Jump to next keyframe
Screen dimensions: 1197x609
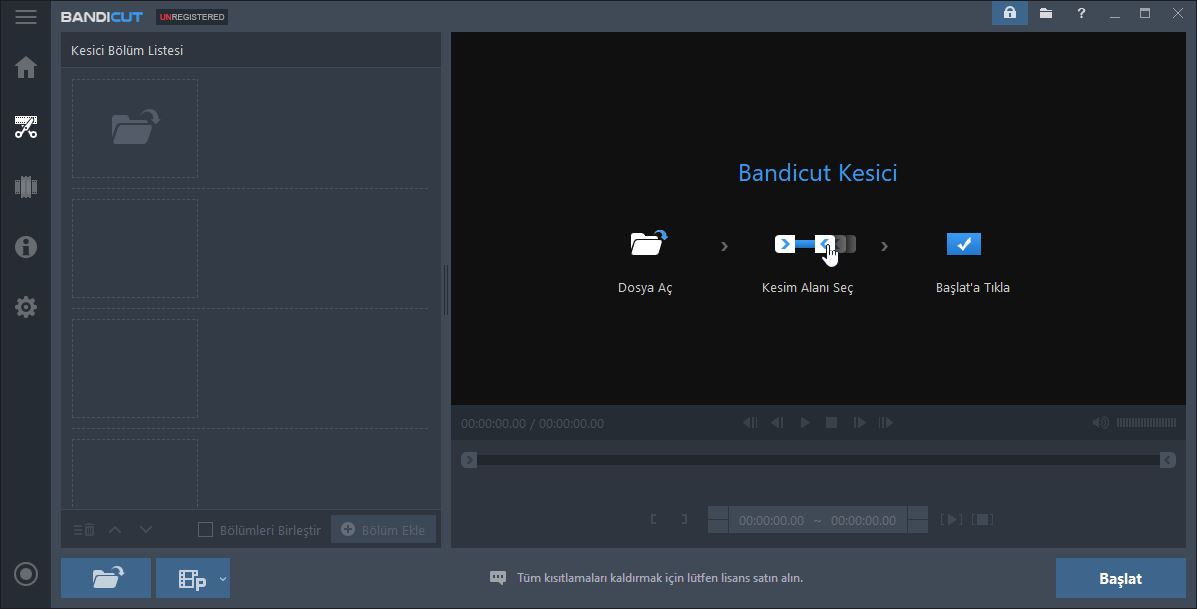886,423
